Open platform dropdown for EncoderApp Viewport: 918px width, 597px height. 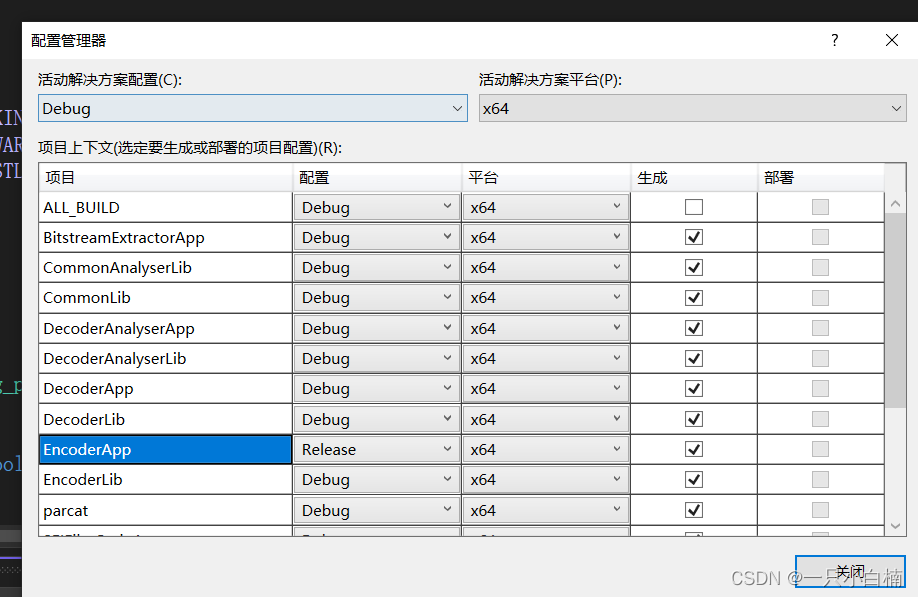546,450
